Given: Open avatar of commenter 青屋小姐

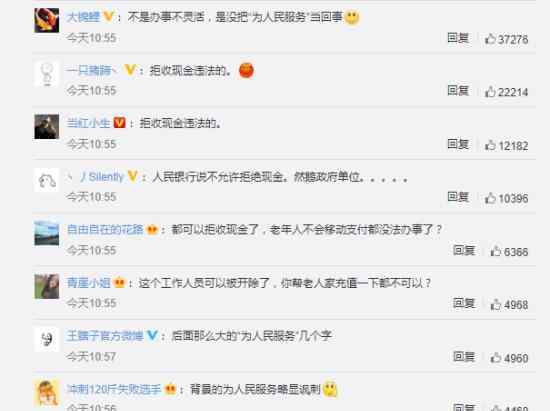Looking at the screenshot, I should 47,287.
